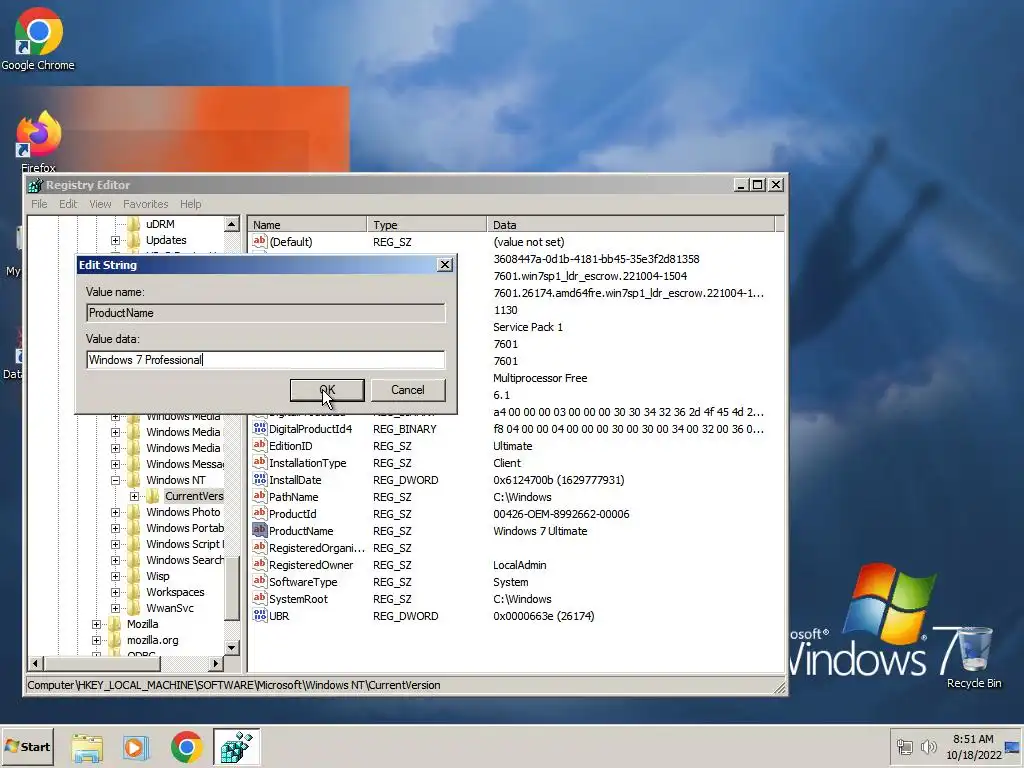Select the InstallationType string icon
The image size is (1024, 768).
pos(259,462)
